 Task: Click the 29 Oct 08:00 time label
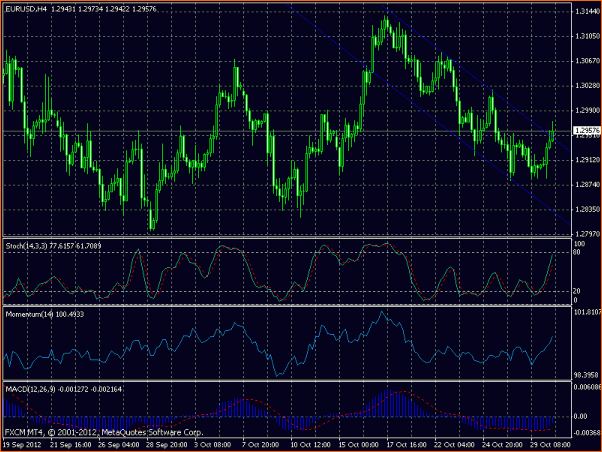(550, 445)
